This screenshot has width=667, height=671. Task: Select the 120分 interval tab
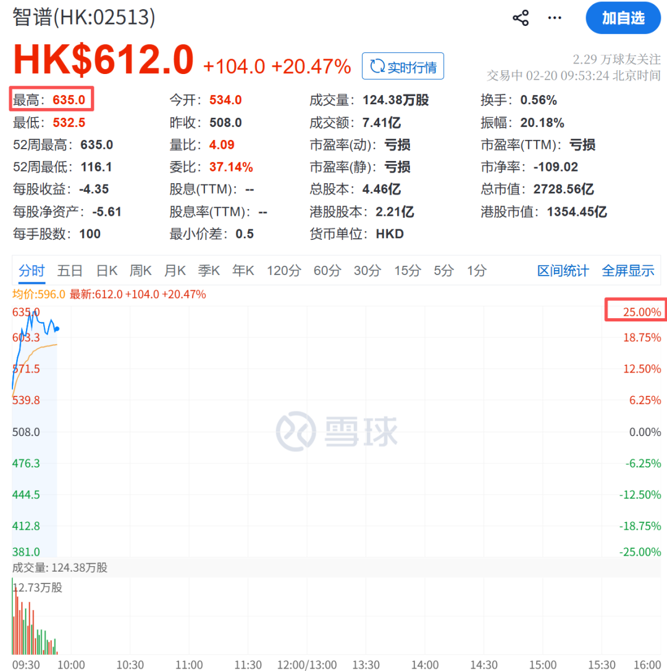[x=284, y=270]
